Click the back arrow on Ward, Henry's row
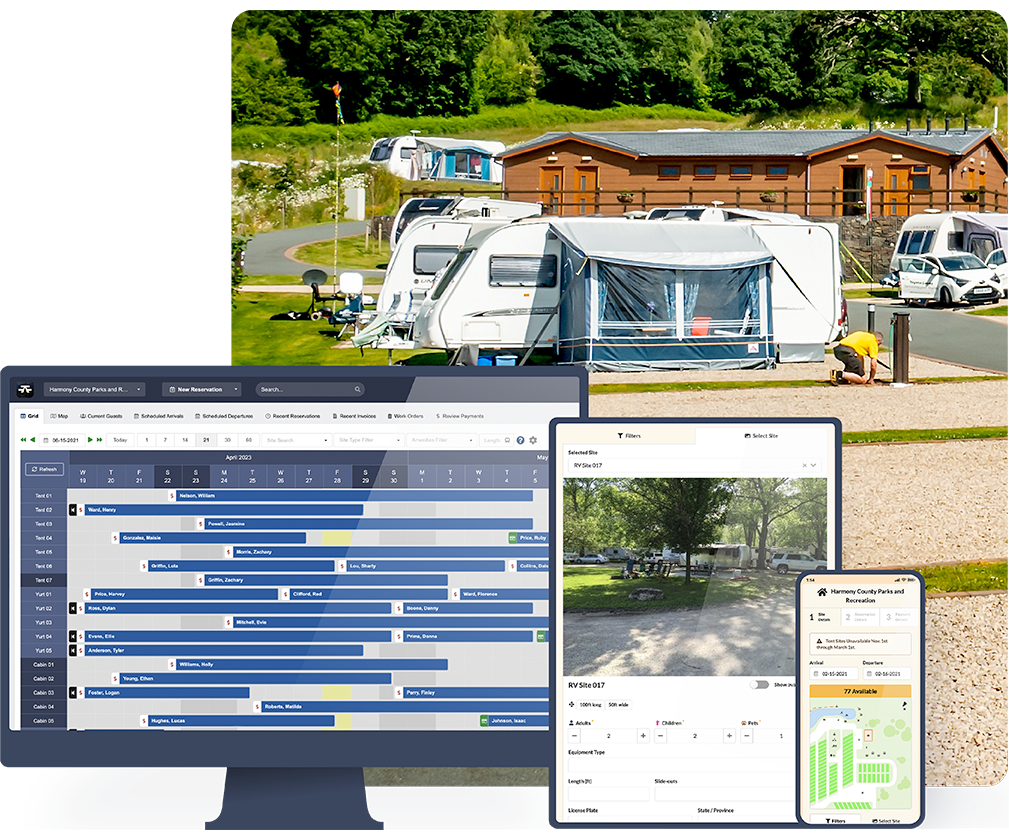 pyautogui.click(x=73, y=510)
